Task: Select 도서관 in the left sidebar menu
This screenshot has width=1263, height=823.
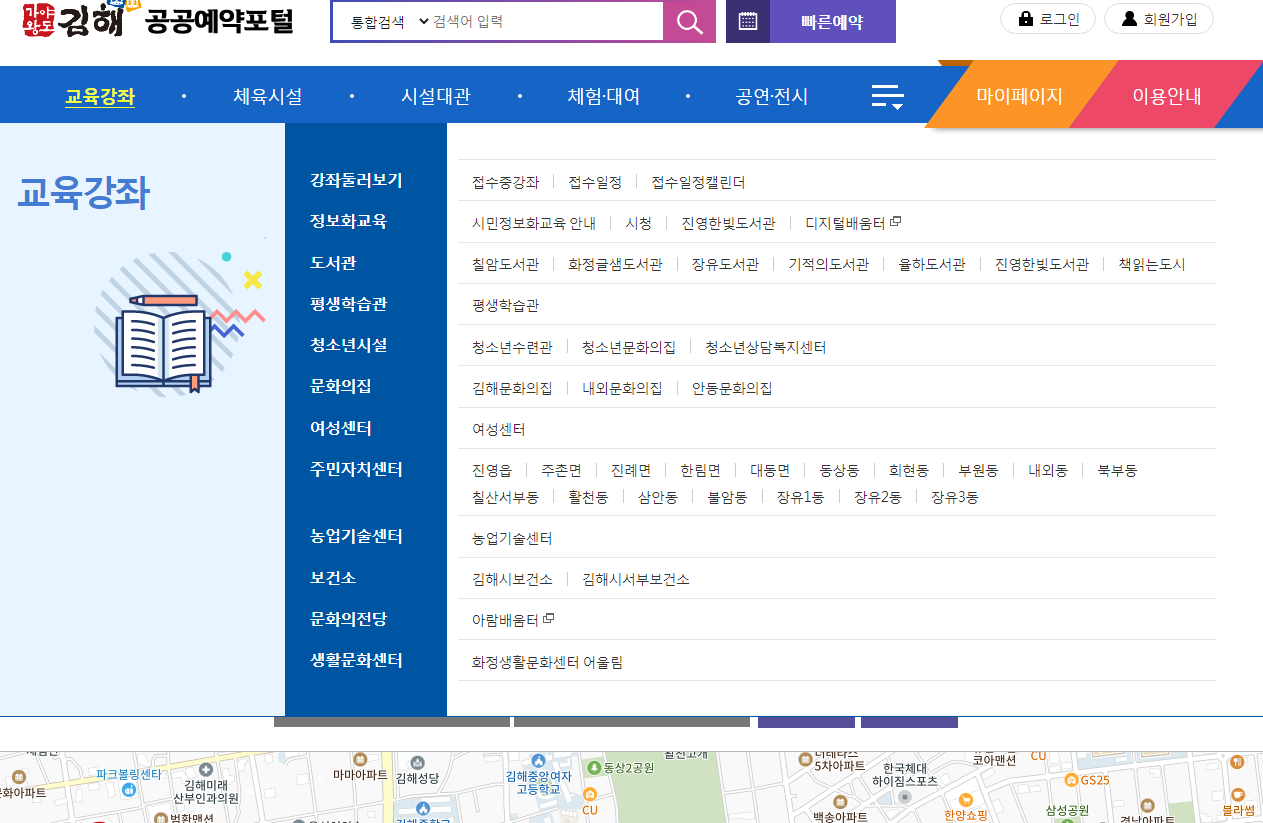Action: 333,263
